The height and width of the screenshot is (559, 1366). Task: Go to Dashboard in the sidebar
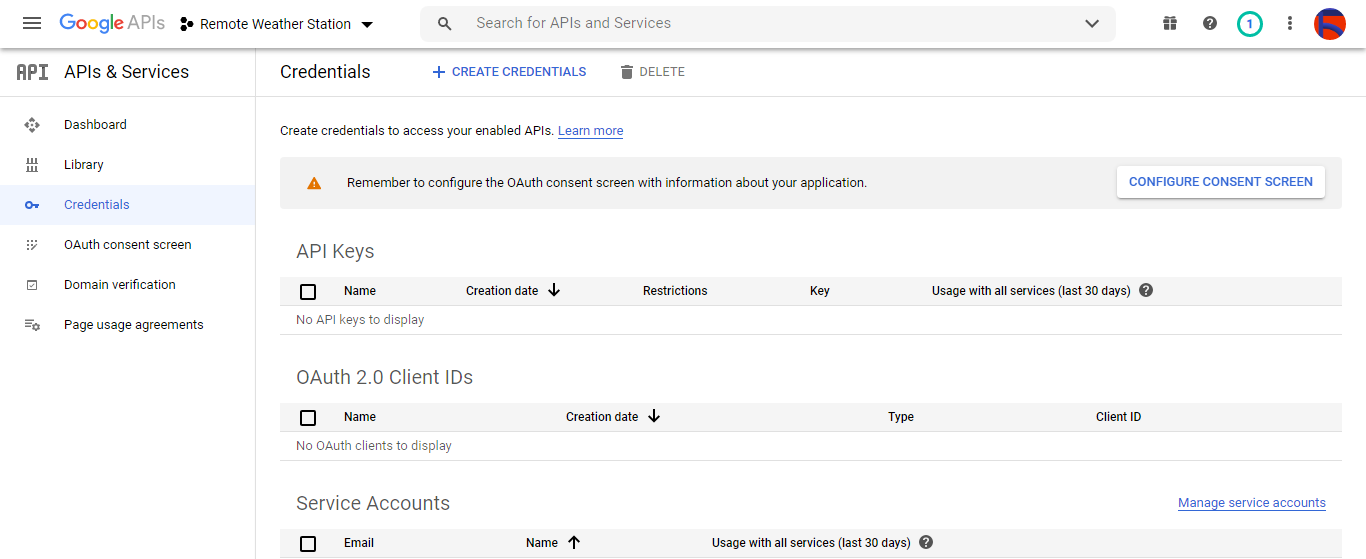[x=95, y=125]
